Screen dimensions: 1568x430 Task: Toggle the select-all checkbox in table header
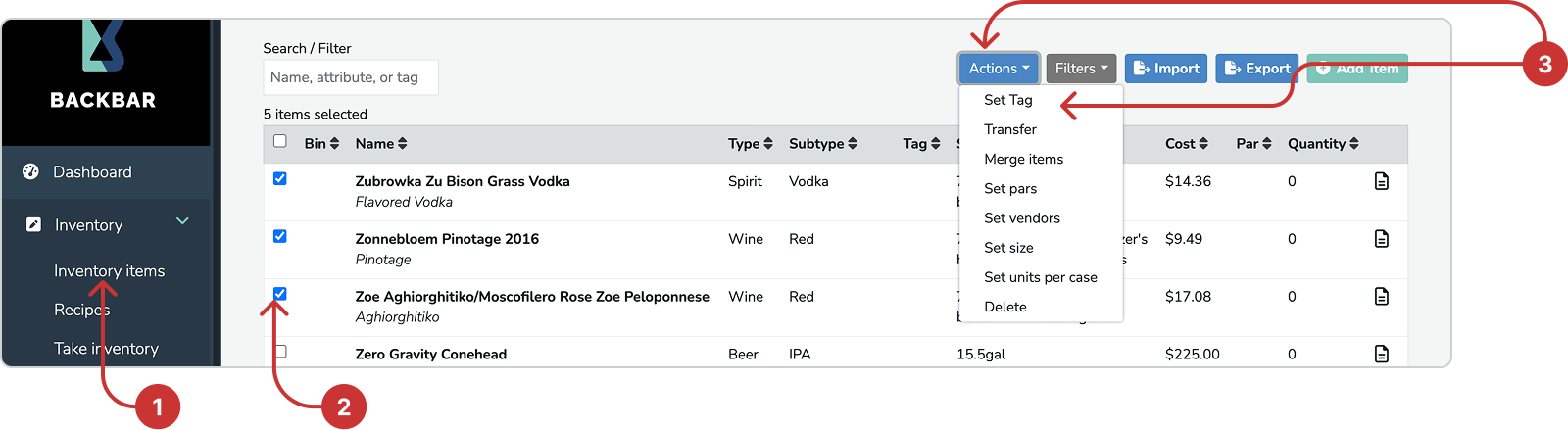click(x=280, y=141)
